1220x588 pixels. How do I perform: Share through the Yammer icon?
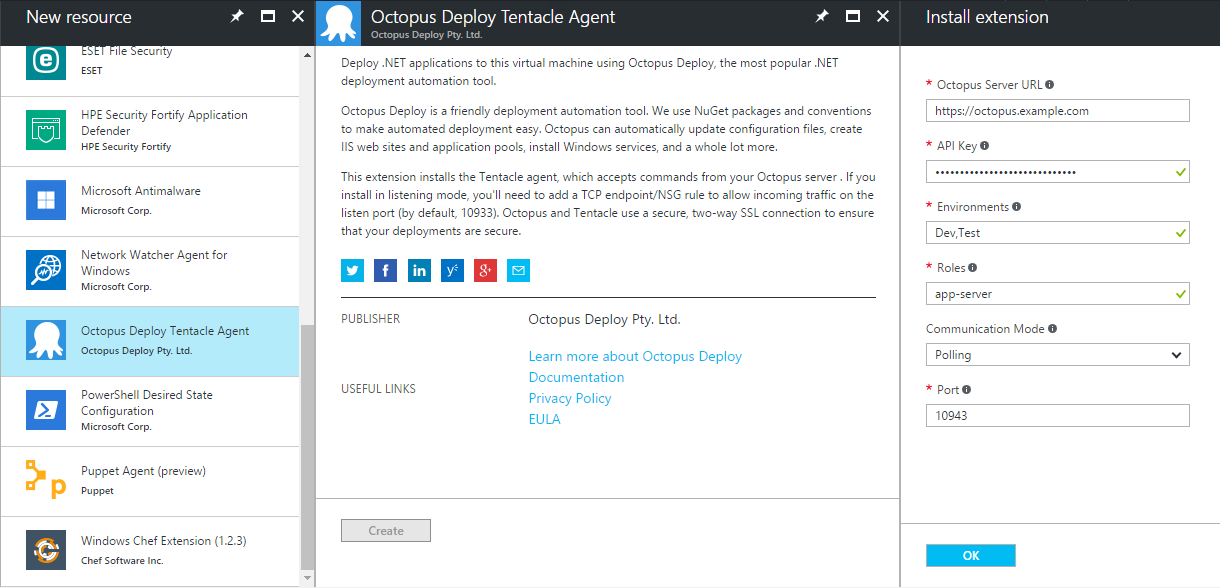(x=452, y=270)
